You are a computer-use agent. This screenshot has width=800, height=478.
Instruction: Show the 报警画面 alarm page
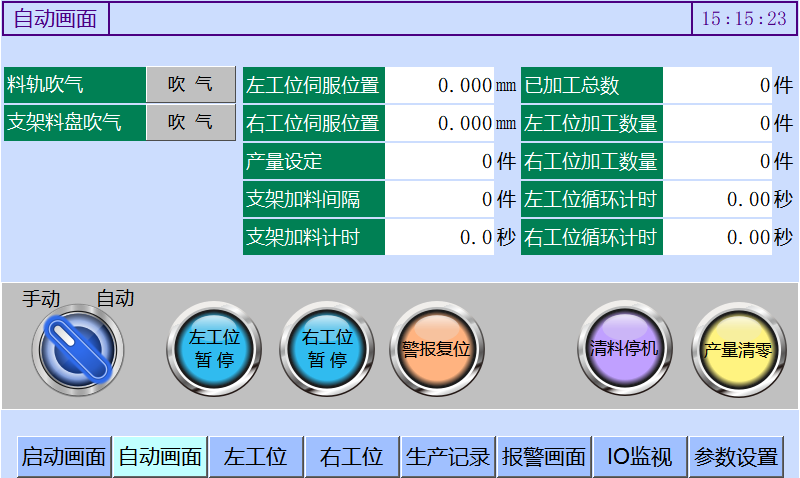tap(543, 457)
